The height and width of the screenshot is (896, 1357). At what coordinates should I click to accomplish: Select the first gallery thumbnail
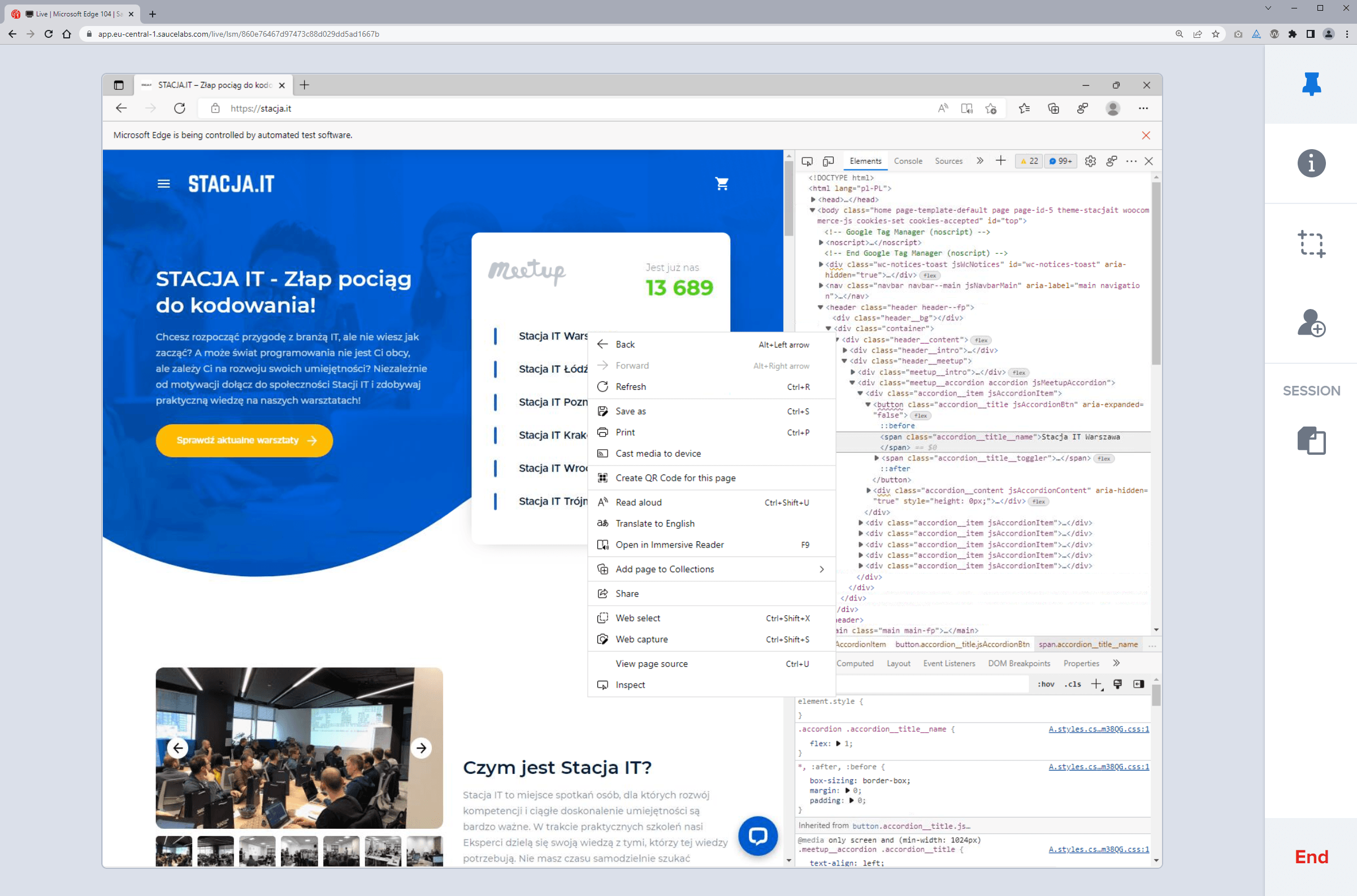tap(174, 851)
